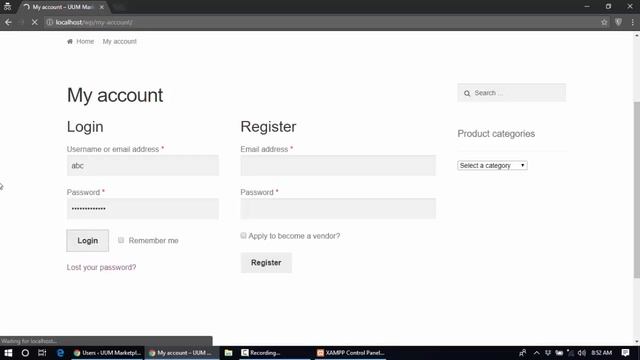Click the clock showing 8:52 AM
Viewport: 640px width, 360px height.
(x=602, y=353)
